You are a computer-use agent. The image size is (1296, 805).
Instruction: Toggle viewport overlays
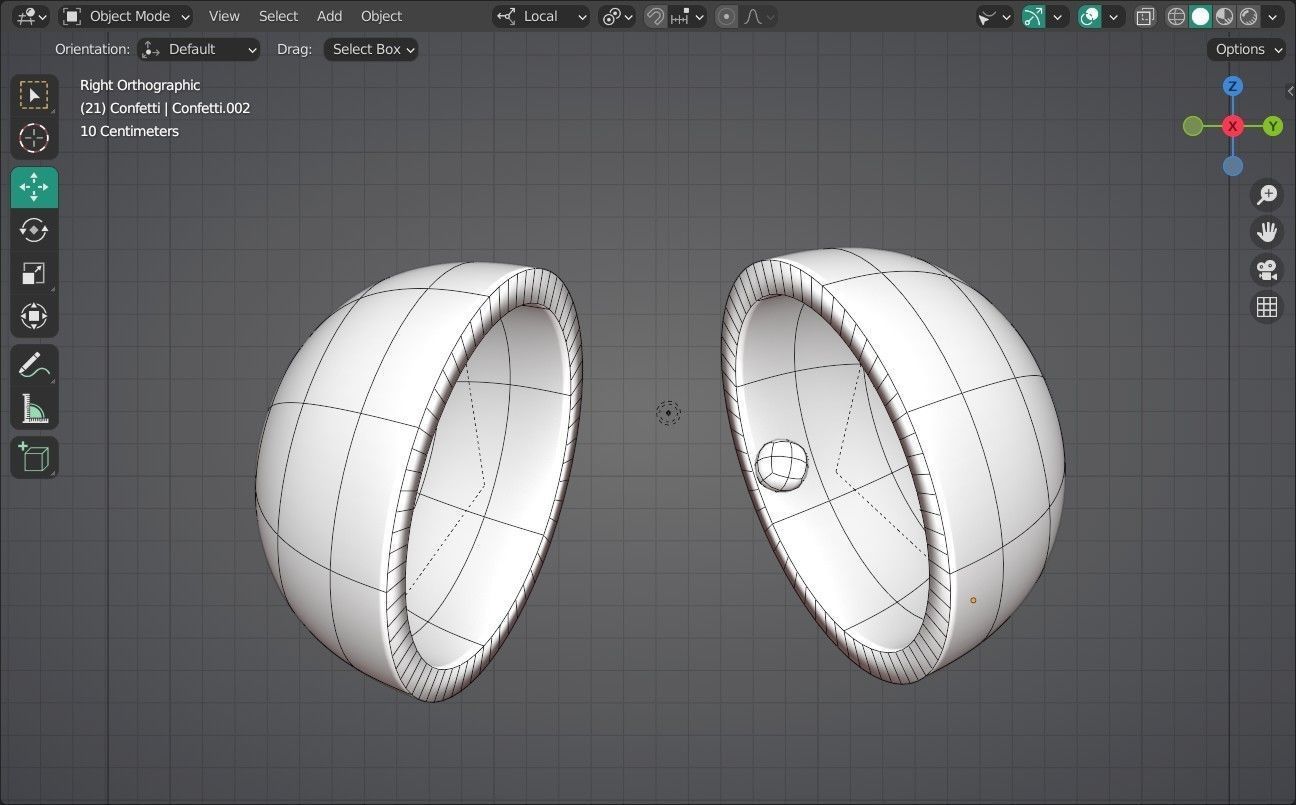tap(1090, 16)
